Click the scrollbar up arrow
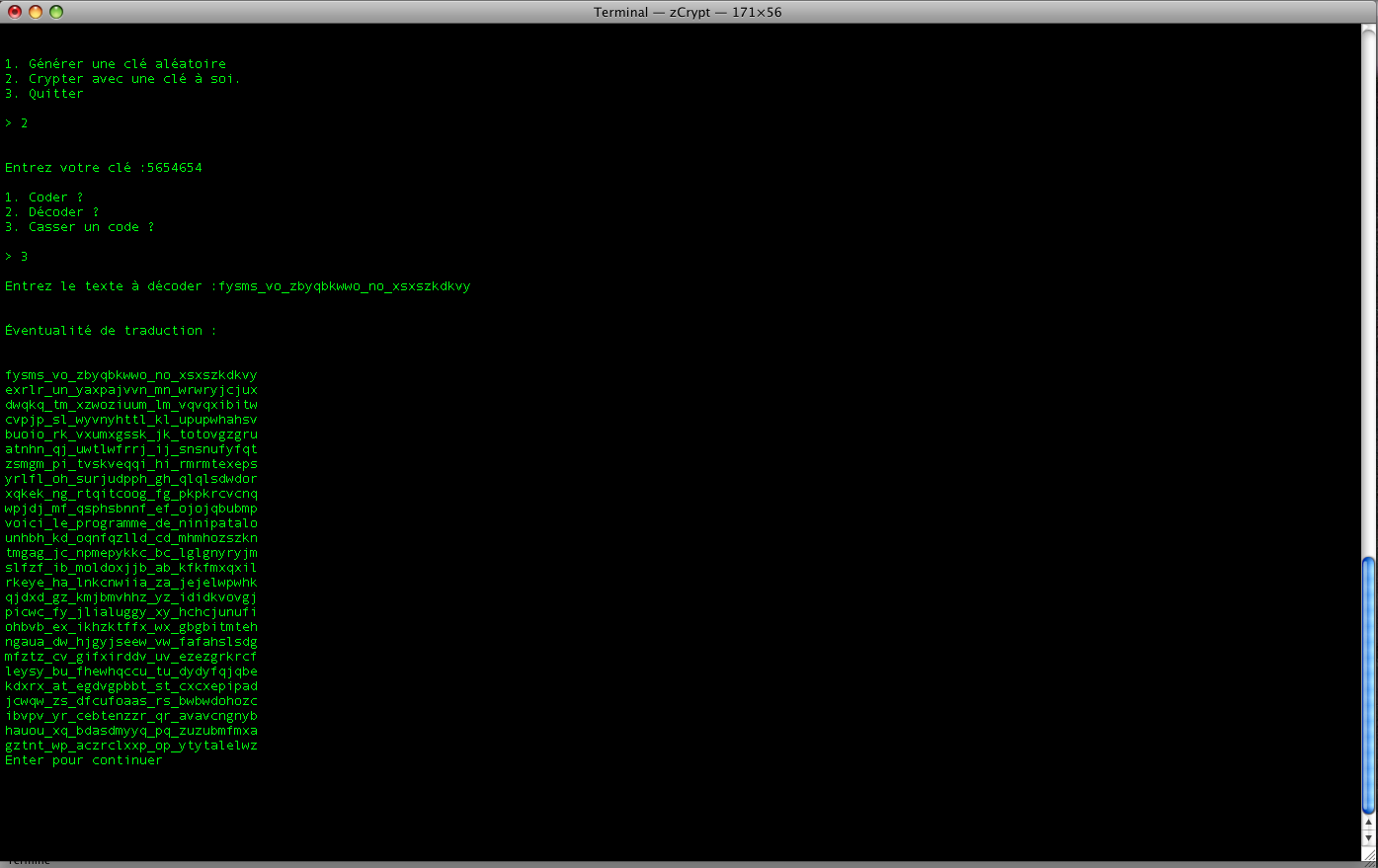The height and width of the screenshot is (868, 1378). coord(1369,822)
